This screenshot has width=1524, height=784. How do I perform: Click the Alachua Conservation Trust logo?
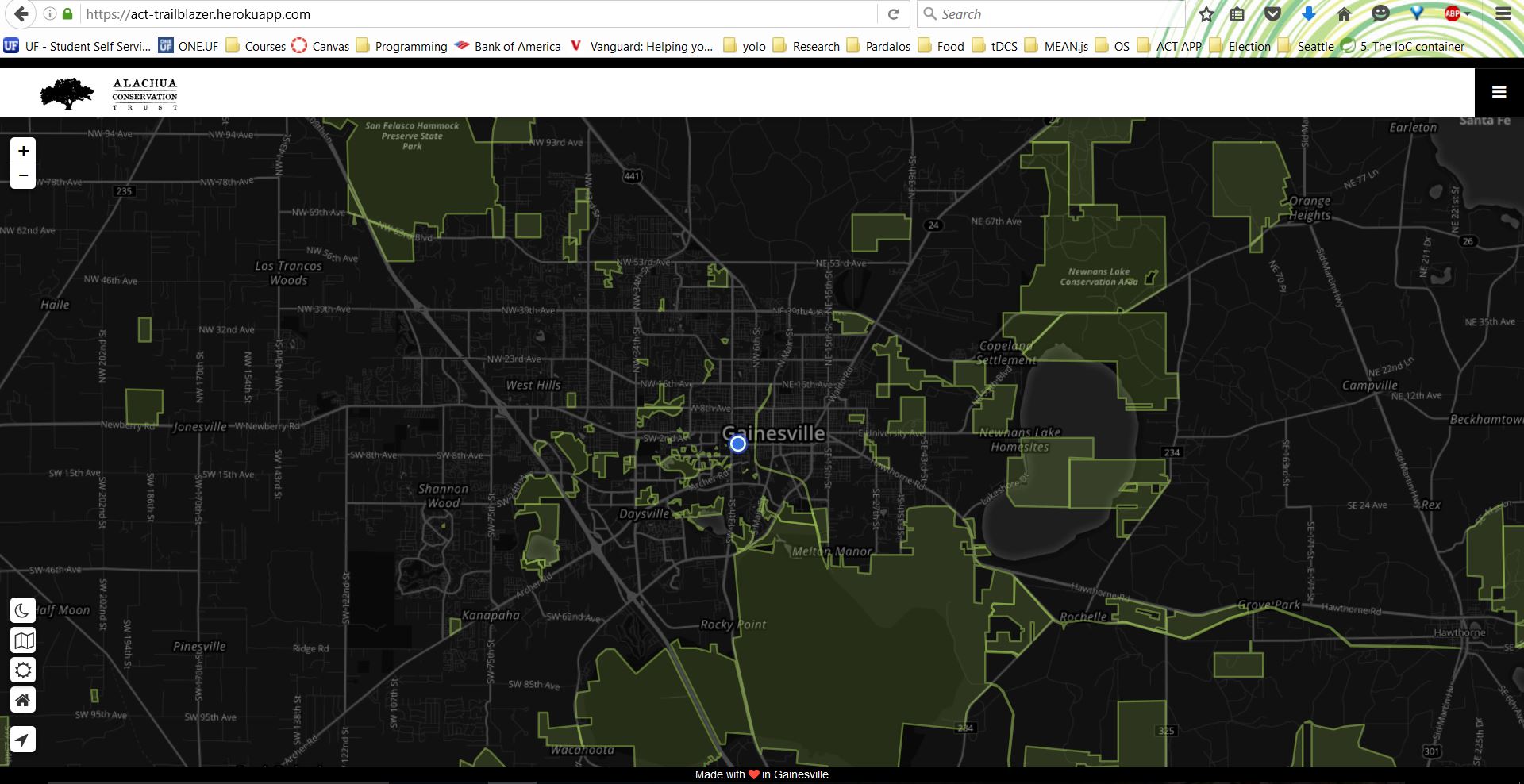pos(109,94)
